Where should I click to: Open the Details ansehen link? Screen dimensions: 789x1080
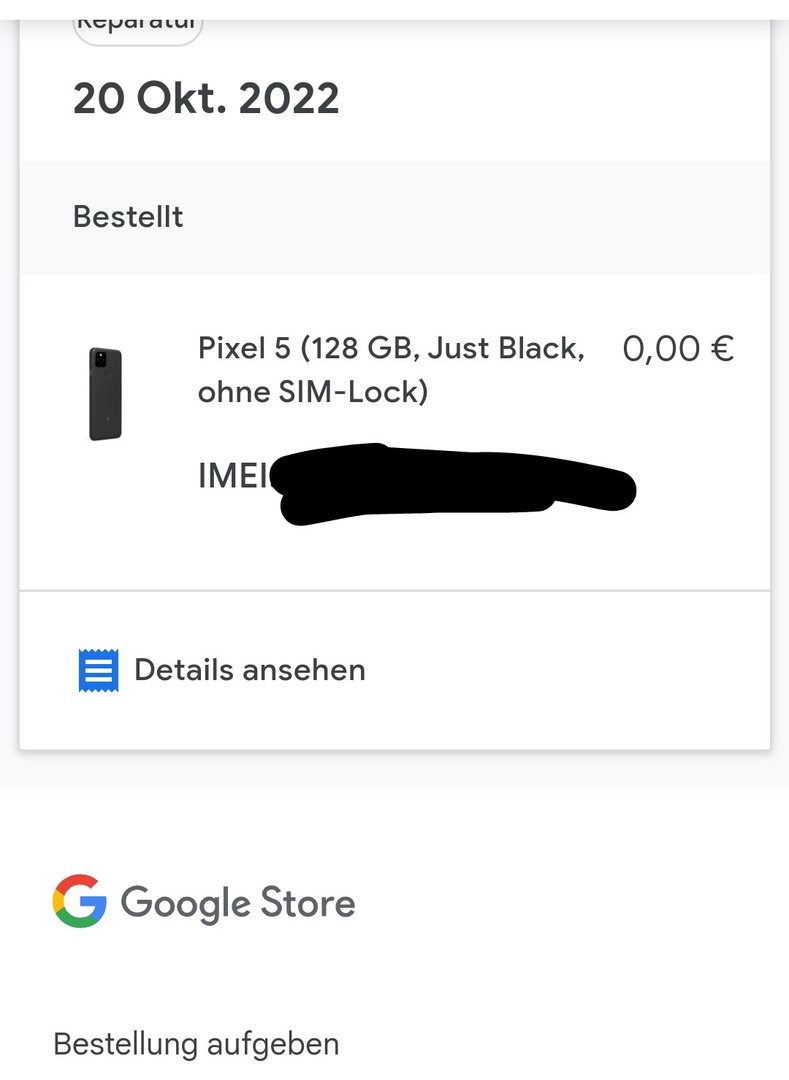tap(249, 670)
